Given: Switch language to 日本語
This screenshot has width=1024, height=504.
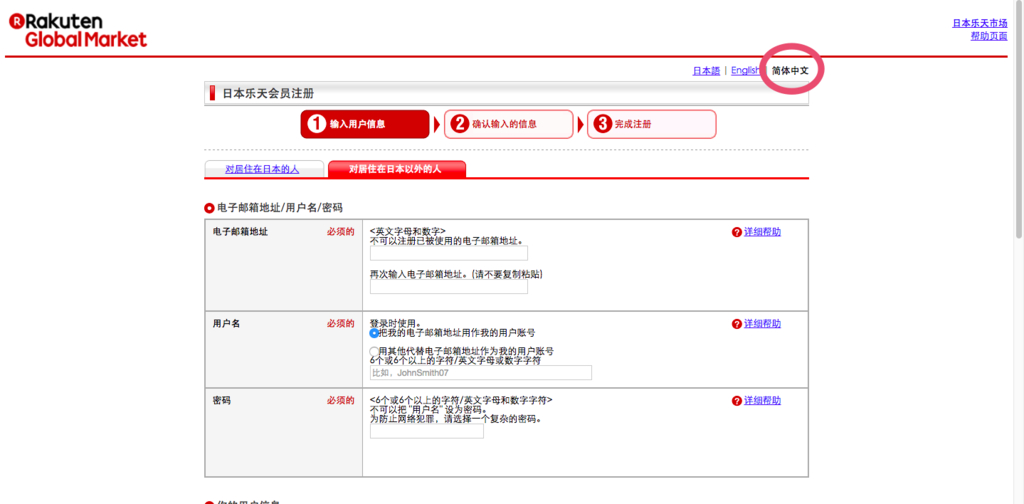Looking at the screenshot, I should [x=705, y=71].
